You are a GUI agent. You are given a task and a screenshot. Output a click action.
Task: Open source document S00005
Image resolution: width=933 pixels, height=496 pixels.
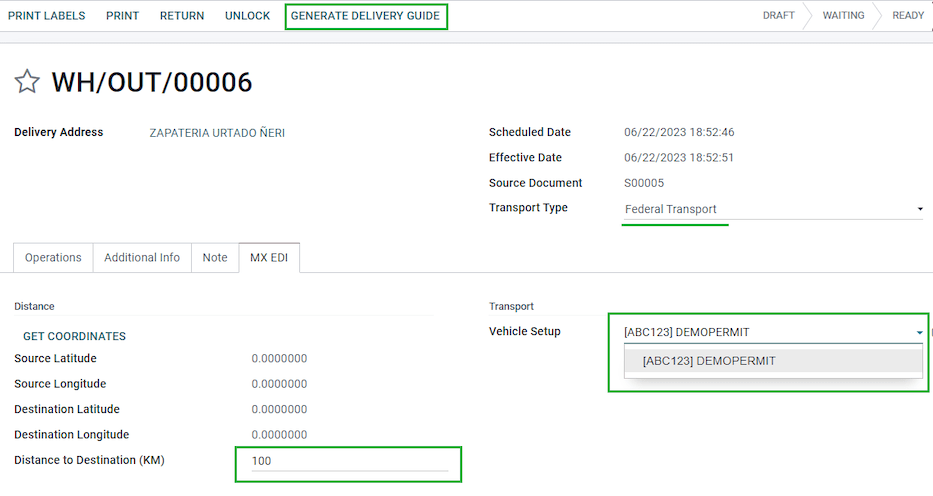pyautogui.click(x=643, y=183)
